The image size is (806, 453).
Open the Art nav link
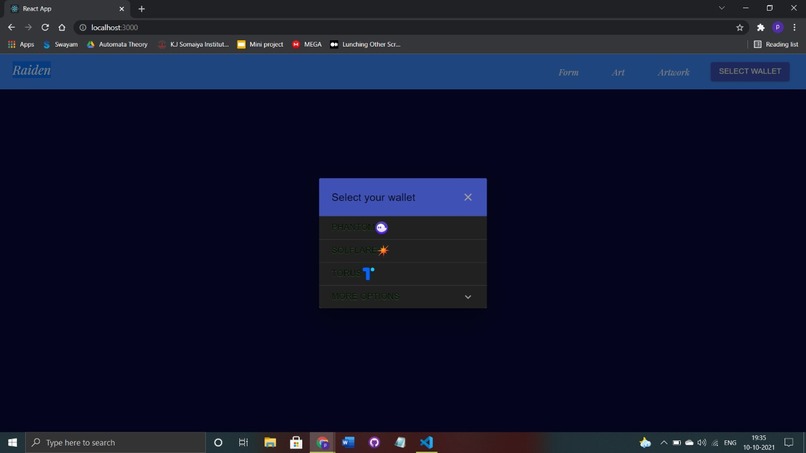click(x=618, y=73)
